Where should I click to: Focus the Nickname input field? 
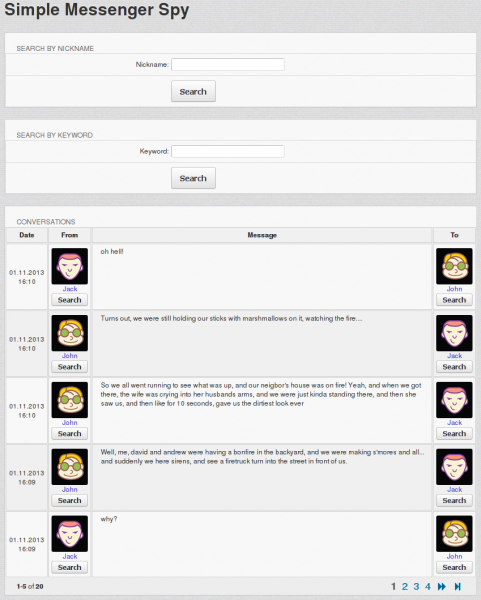pos(228,64)
